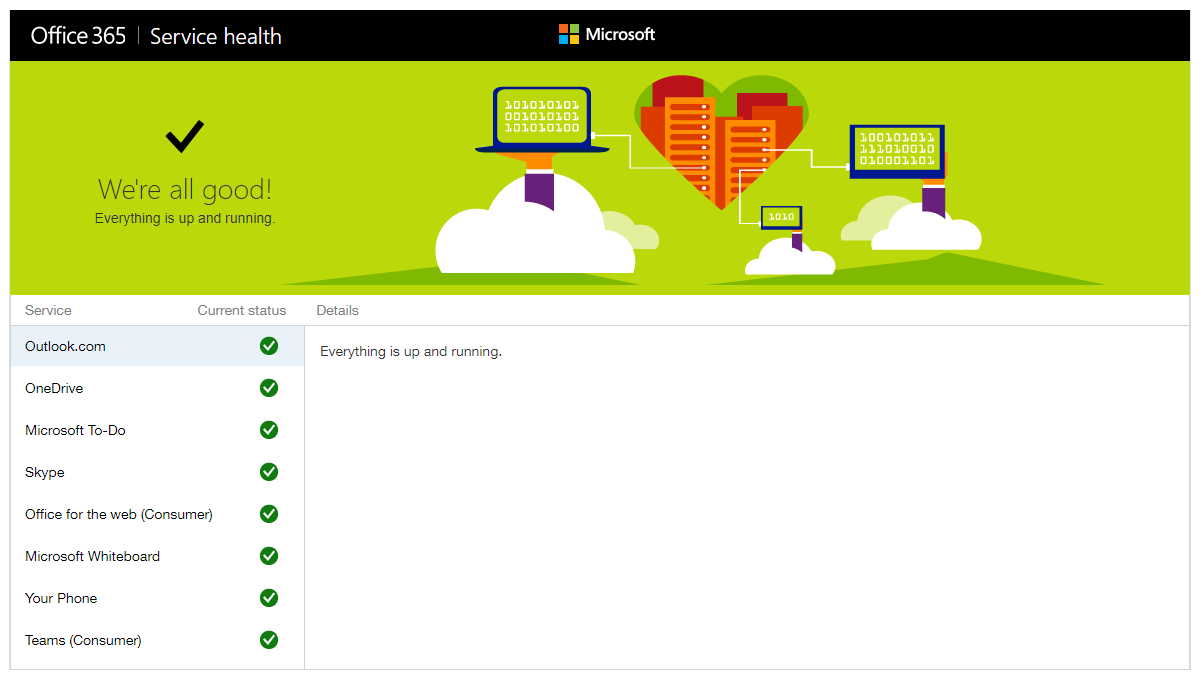This screenshot has width=1200, height=680.
Task: Click the large black checkmark in banner
Action: click(x=185, y=136)
